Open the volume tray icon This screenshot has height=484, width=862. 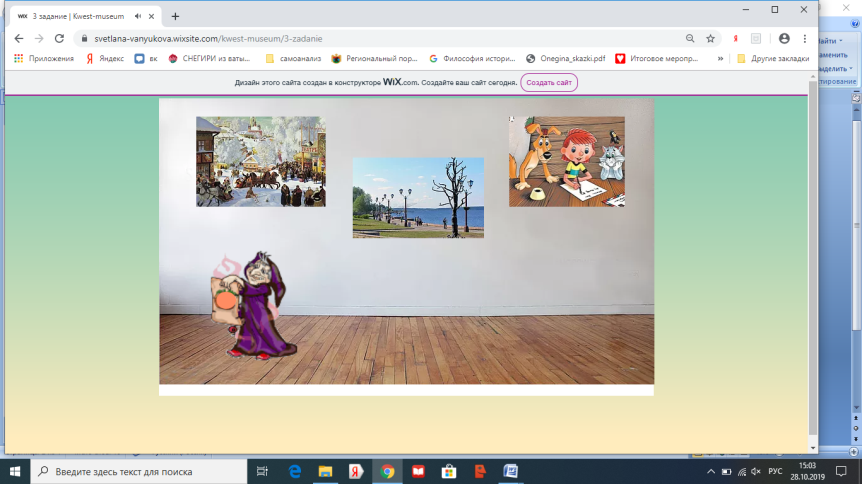point(756,471)
